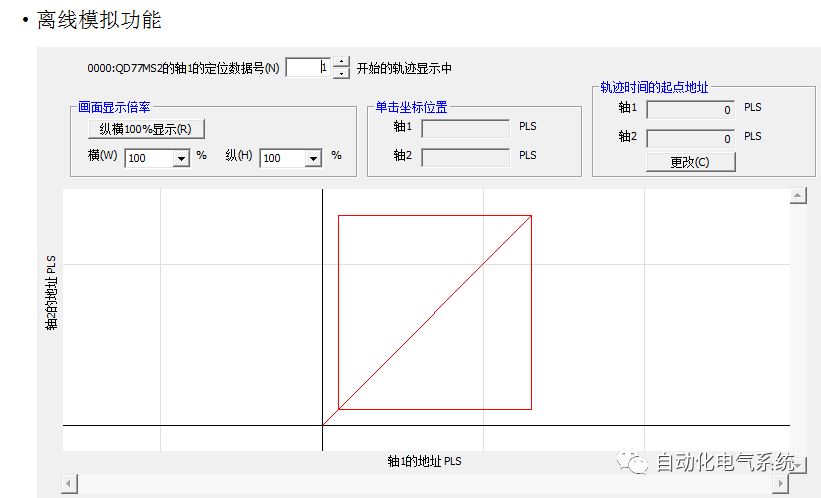Viewport: 821px width, 498px height.
Task: Click 轴2 field under 单击坐标位置
Action: 465,156
